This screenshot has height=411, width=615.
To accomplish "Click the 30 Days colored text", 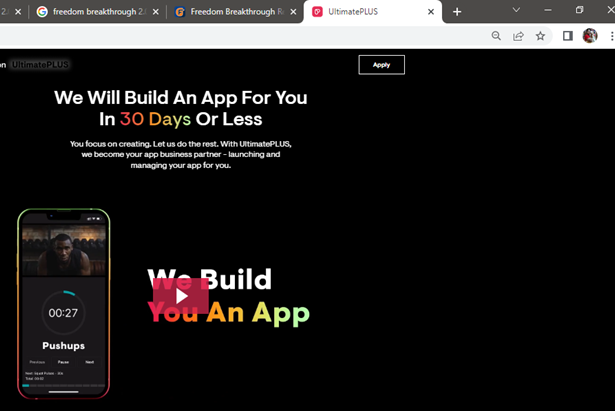I will [x=155, y=119].
